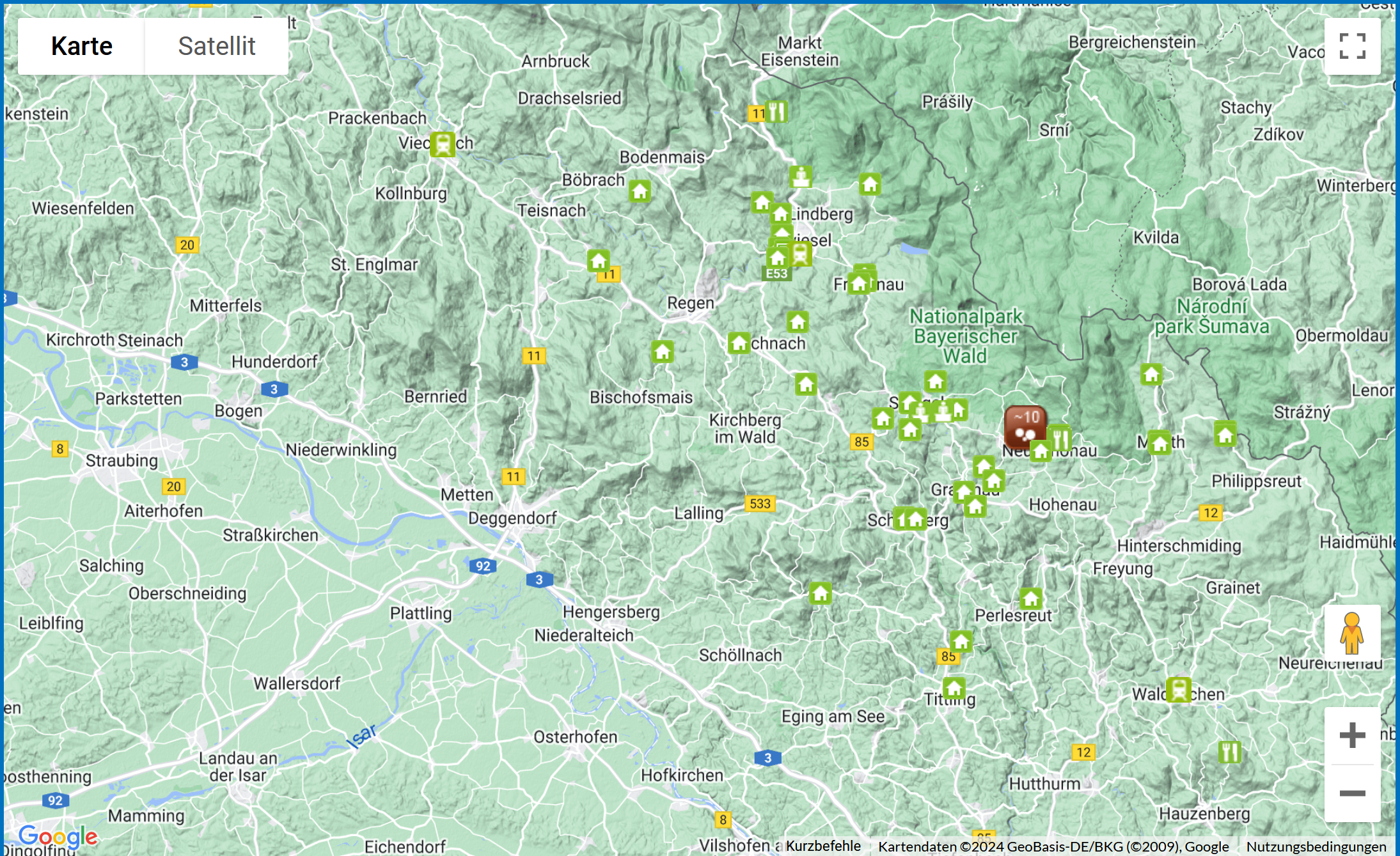This screenshot has width=1400, height=856.
Task: Click the Osterhofen town label
Action: pyautogui.click(x=576, y=736)
